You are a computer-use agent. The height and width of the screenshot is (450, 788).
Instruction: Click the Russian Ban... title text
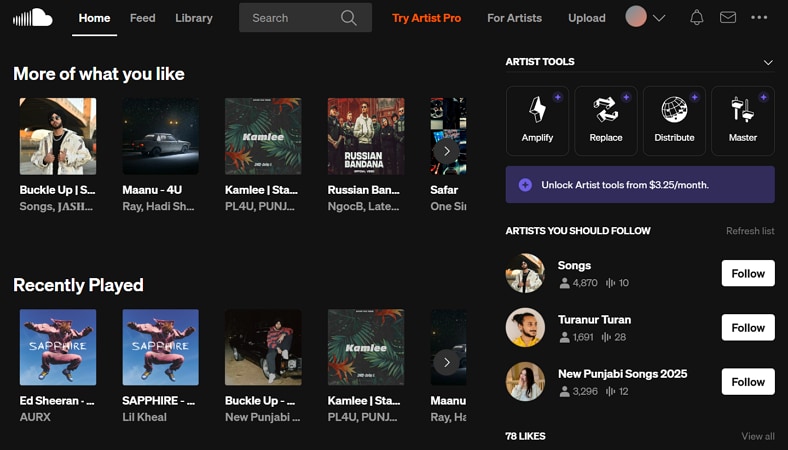[x=364, y=190]
